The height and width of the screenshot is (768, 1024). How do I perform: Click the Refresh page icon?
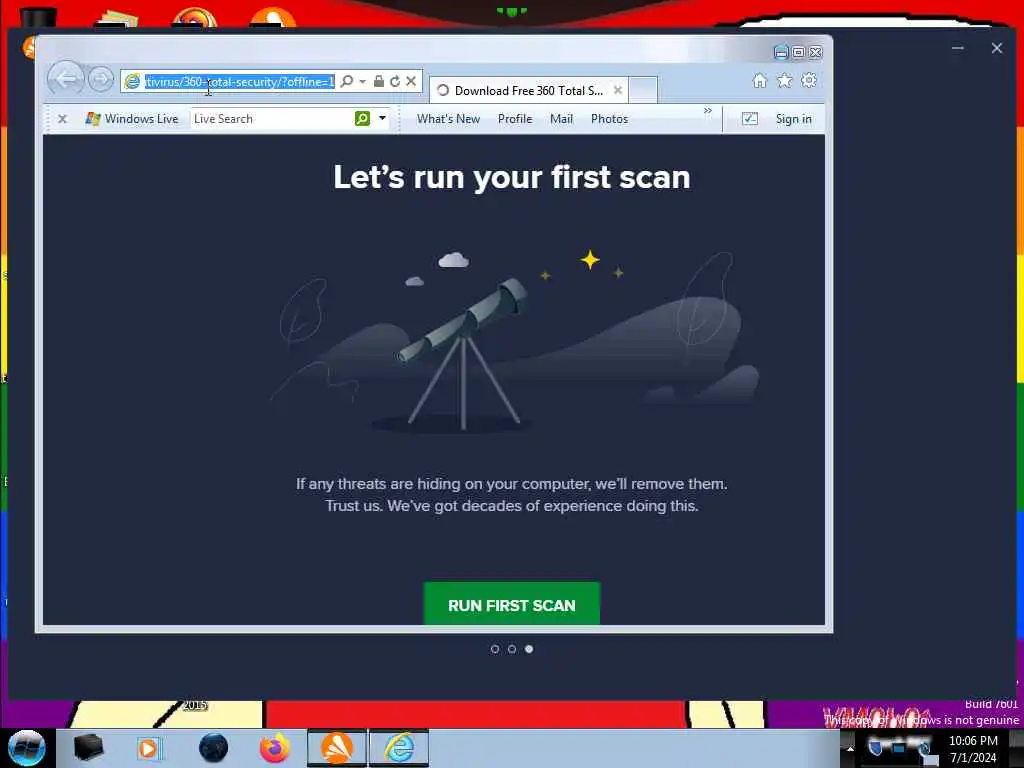pos(395,81)
